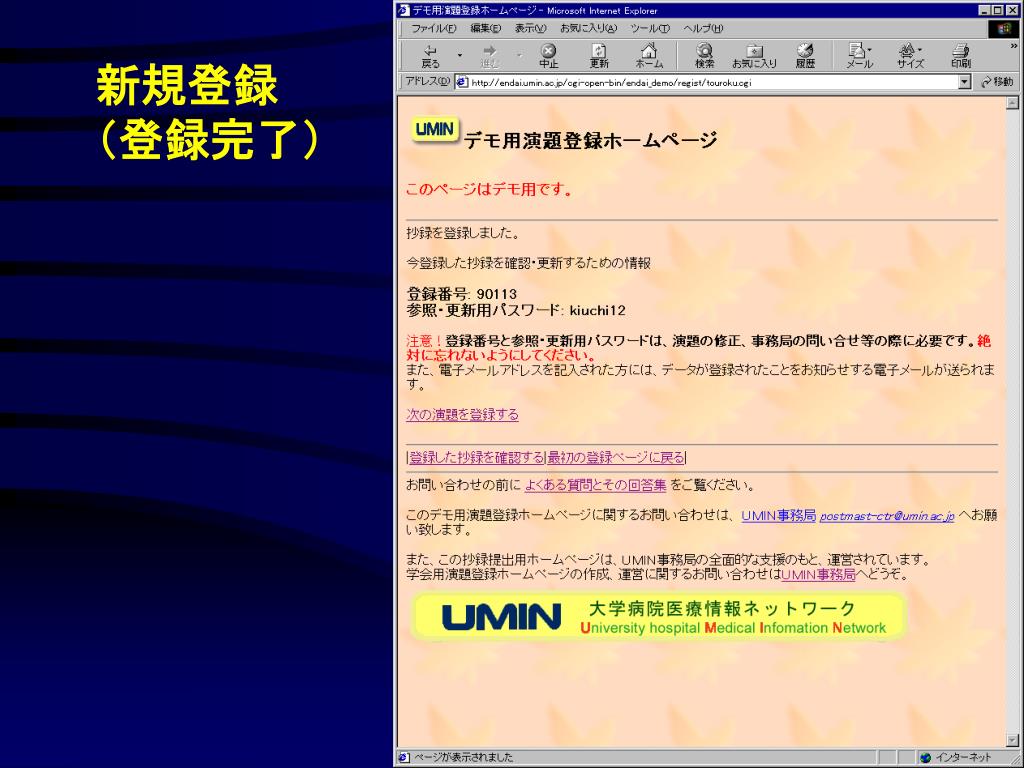The height and width of the screenshot is (768, 1024).
Task: Click the password text kiuchi12
Action: point(598,310)
